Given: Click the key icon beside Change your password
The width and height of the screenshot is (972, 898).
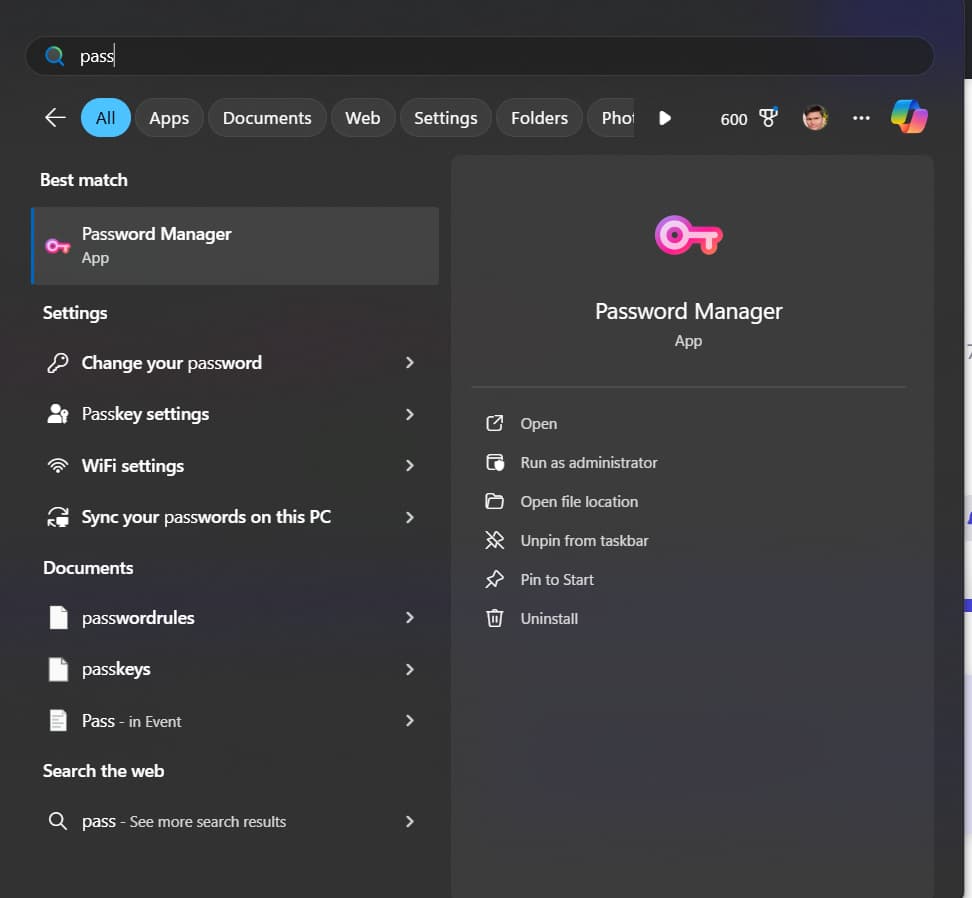Looking at the screenshot, I should [58, 363].
